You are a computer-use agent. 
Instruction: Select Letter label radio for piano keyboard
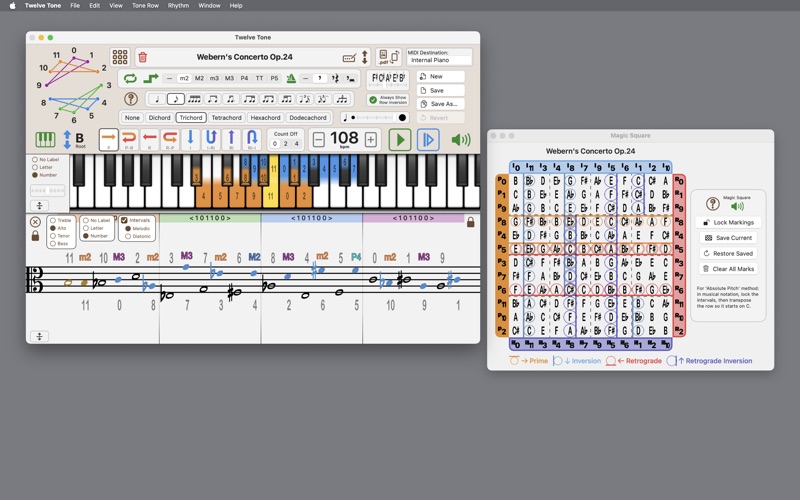click(x=35, y=167)
